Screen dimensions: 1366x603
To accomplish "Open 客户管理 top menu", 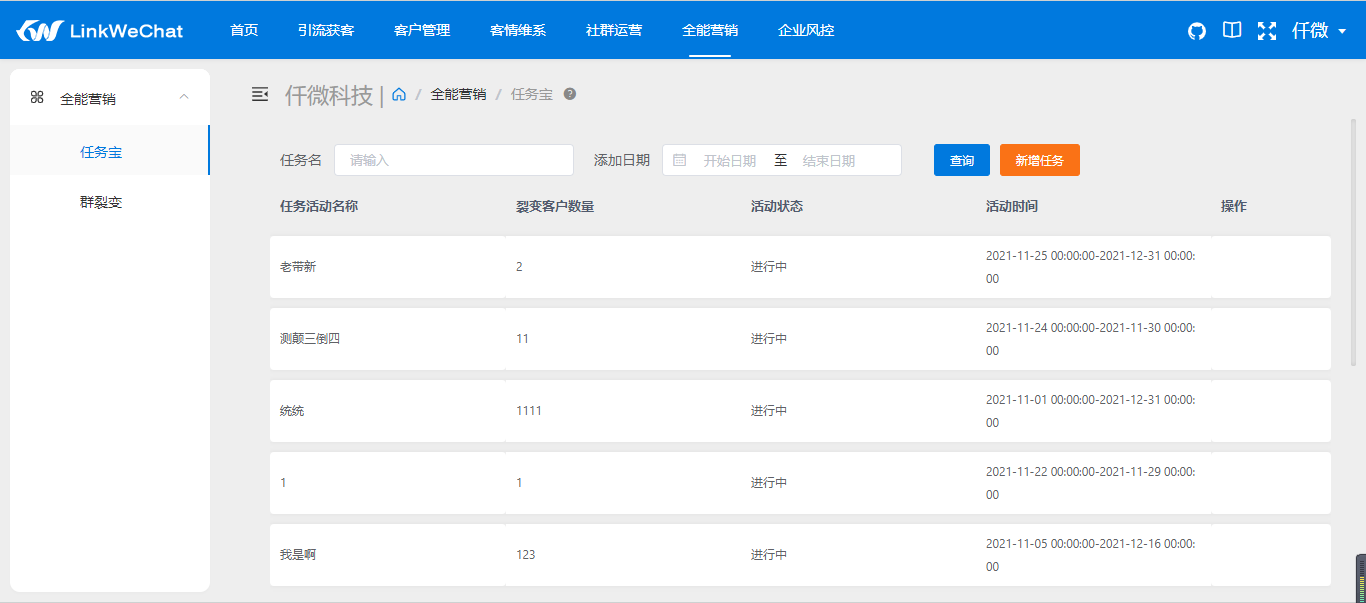I will (422, 30).
